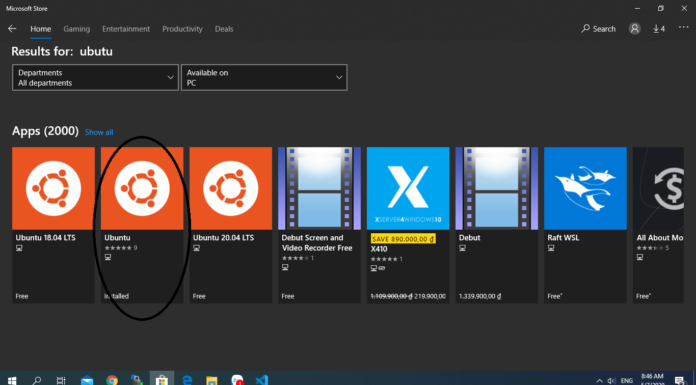Open the Productivity tab
Screen dimensions: 696x385
pos(182,29)
